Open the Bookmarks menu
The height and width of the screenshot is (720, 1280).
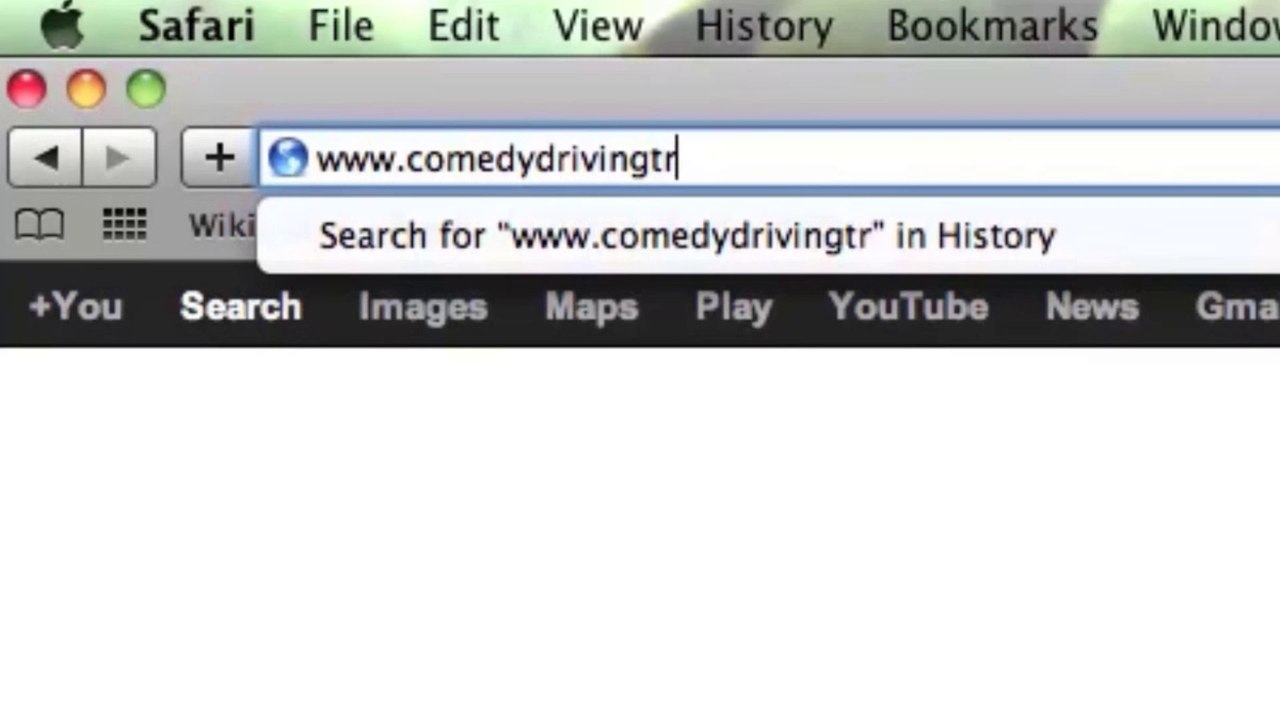pos(992,26)
